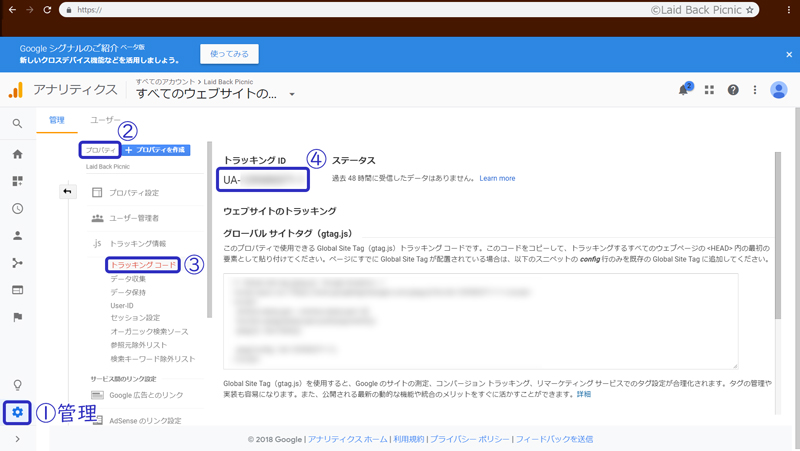Open Behavior icon in sidebar

pos(17,290)
